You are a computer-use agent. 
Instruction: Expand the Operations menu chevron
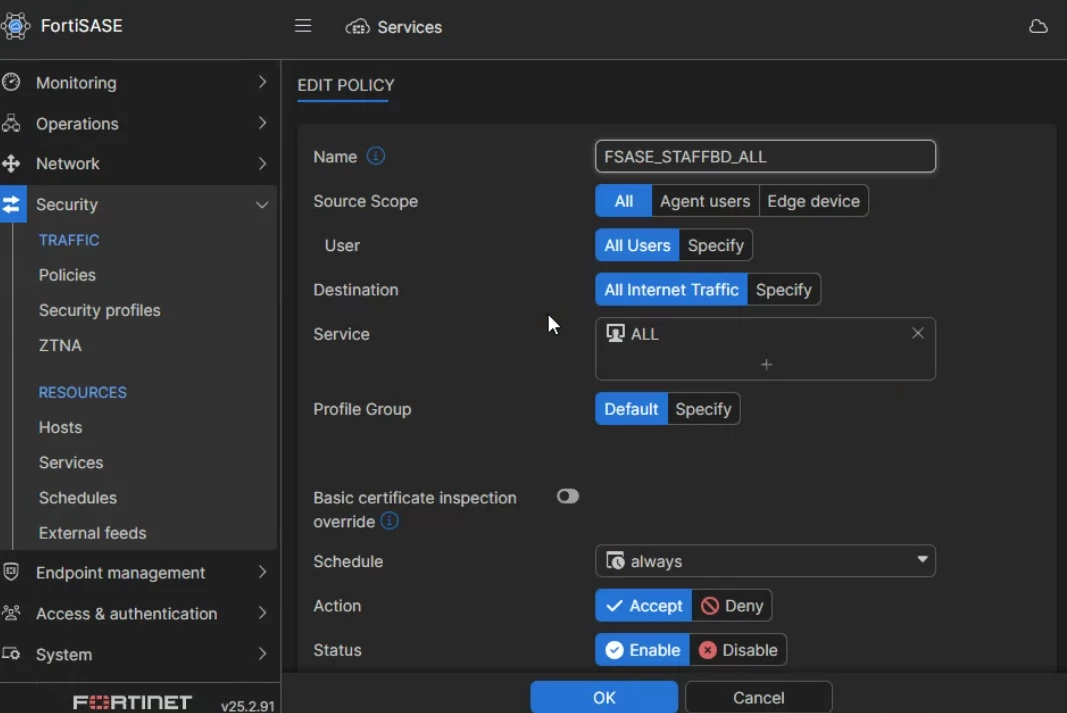[x=262, y=123]
